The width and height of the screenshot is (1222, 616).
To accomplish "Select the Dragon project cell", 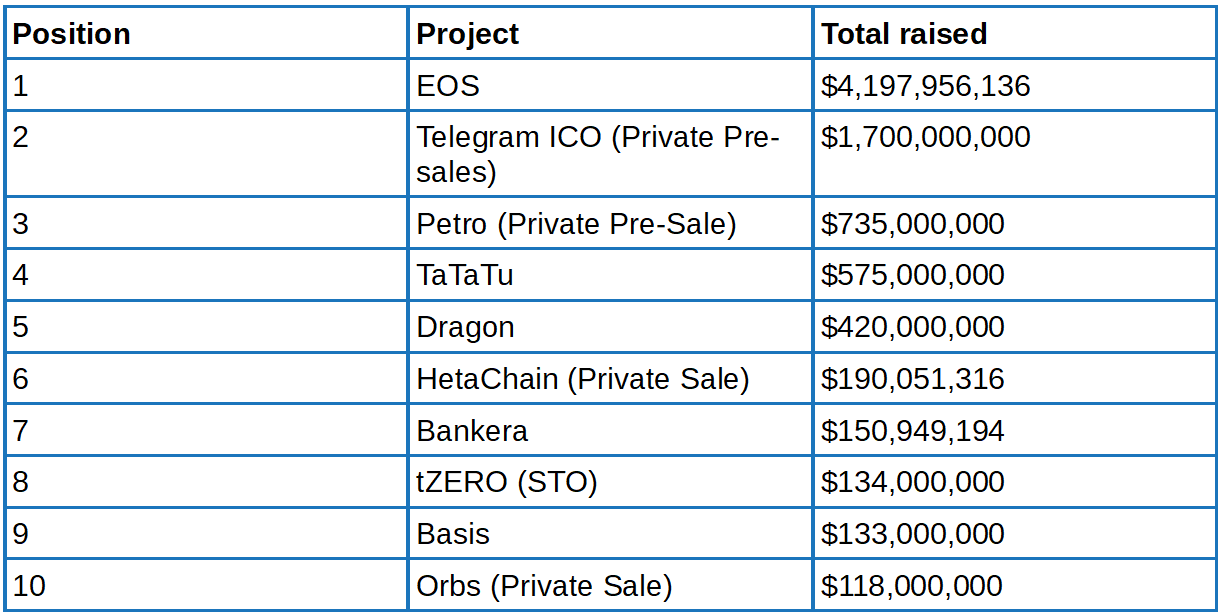I will [465, 327].
